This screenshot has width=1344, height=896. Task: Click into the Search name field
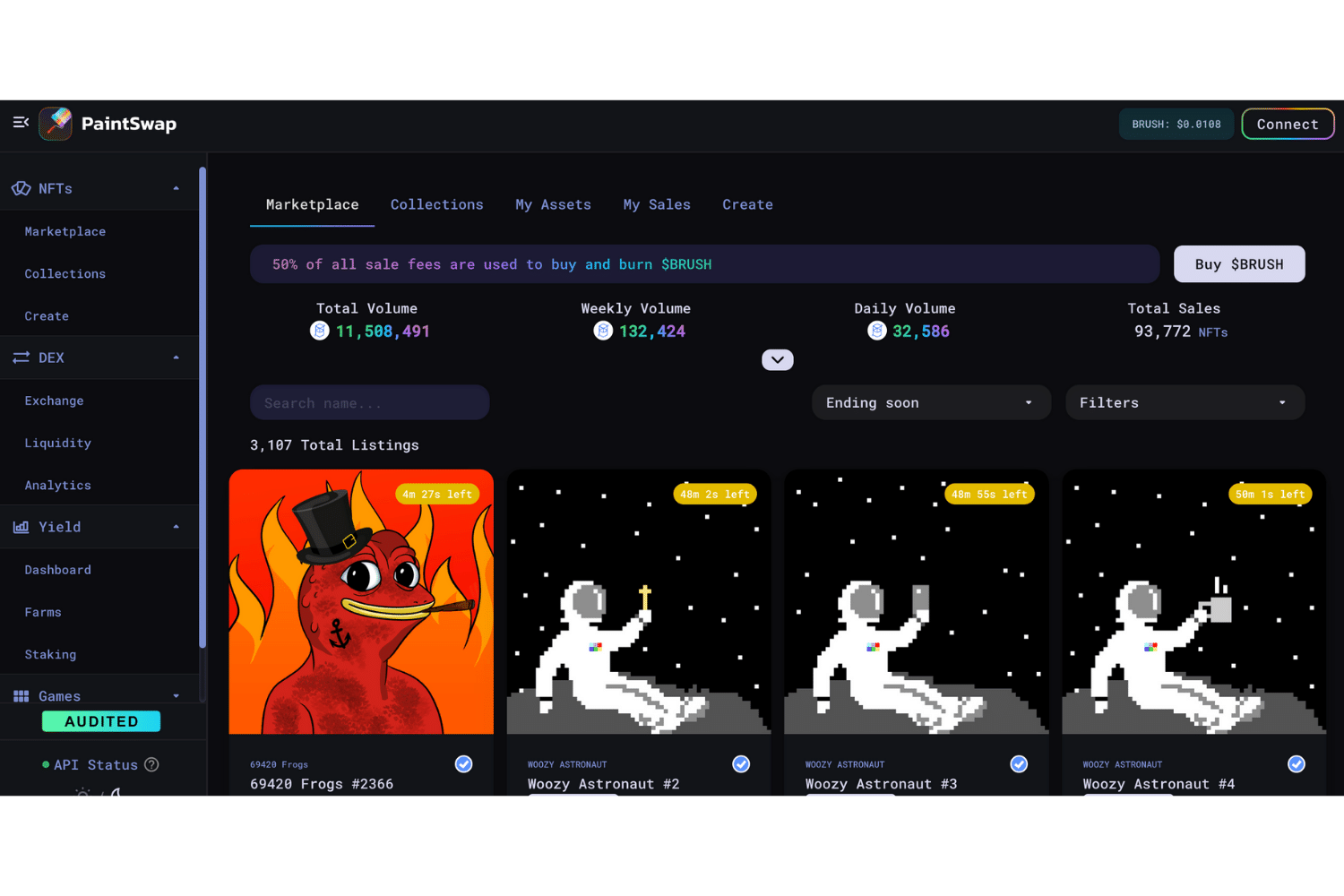click(x=369, y=402)
